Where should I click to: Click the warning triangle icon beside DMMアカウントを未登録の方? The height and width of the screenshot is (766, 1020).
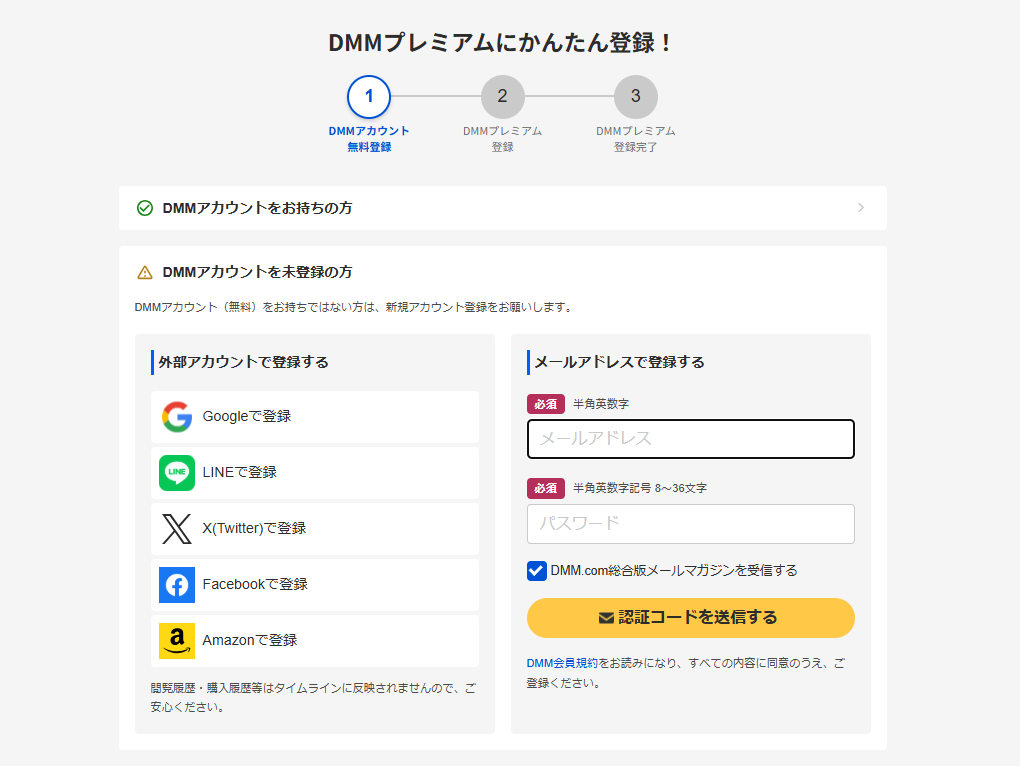[x=145, y=272]
